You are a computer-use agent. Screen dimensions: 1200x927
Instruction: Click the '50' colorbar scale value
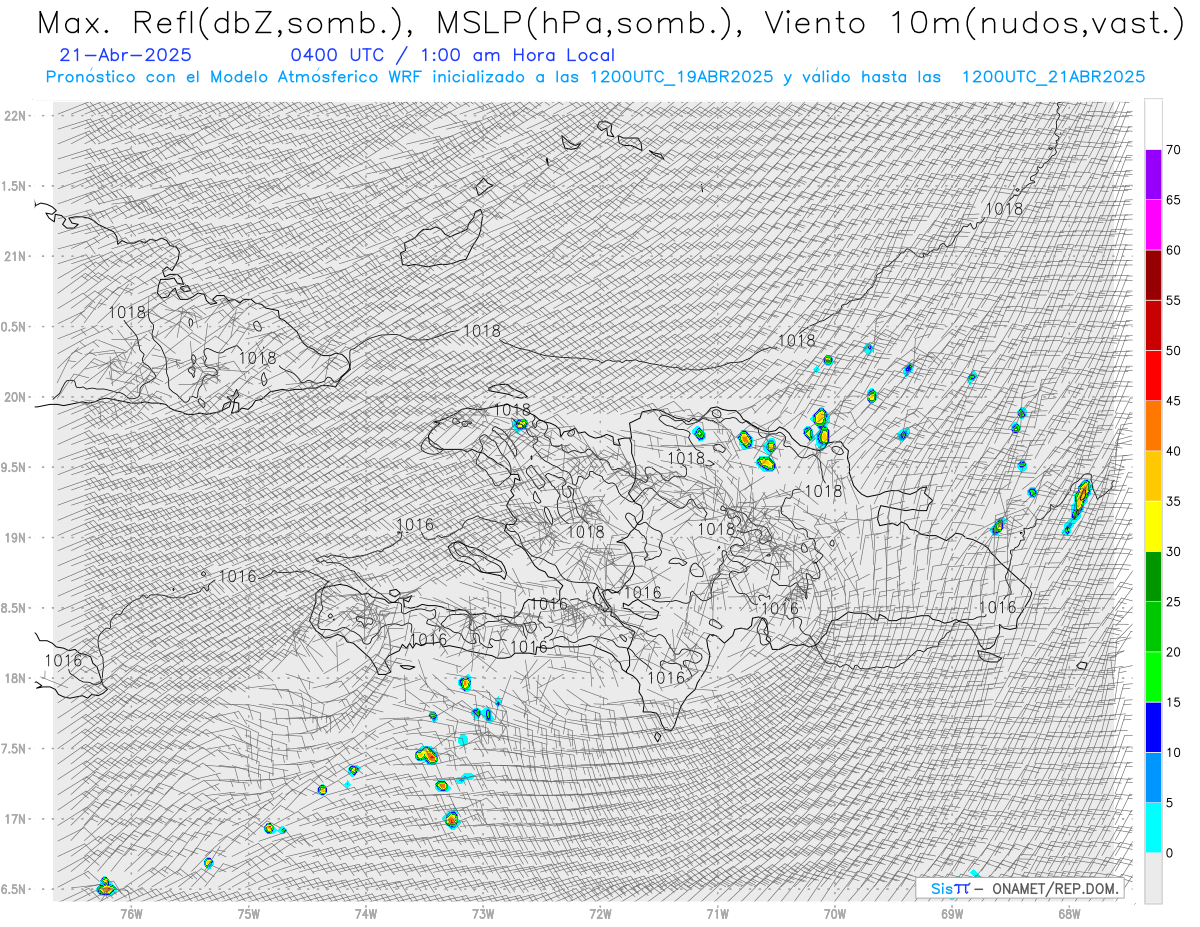pyautogui.click(x=1173, y=351)
